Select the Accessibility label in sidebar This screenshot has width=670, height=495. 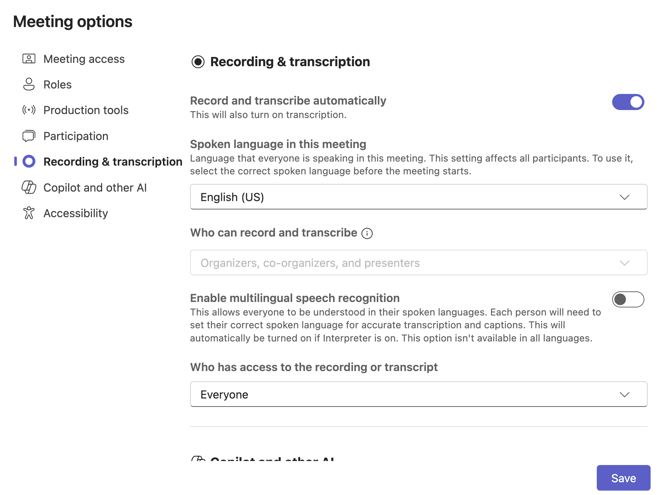point(75,213)
